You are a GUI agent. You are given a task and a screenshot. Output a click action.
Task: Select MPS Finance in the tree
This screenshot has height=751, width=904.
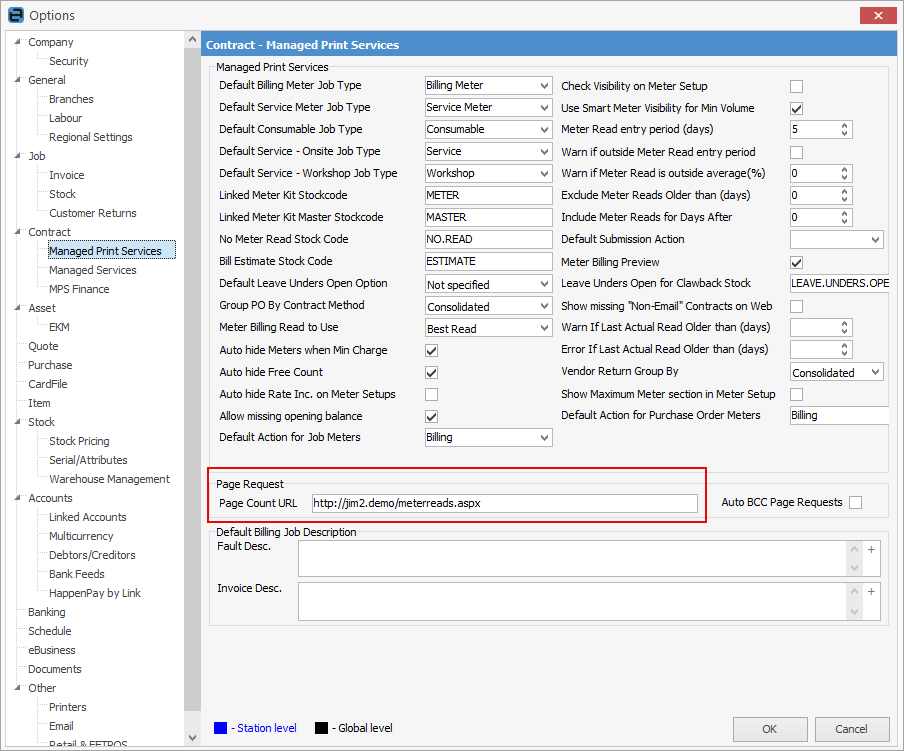(x=79, y=289)
